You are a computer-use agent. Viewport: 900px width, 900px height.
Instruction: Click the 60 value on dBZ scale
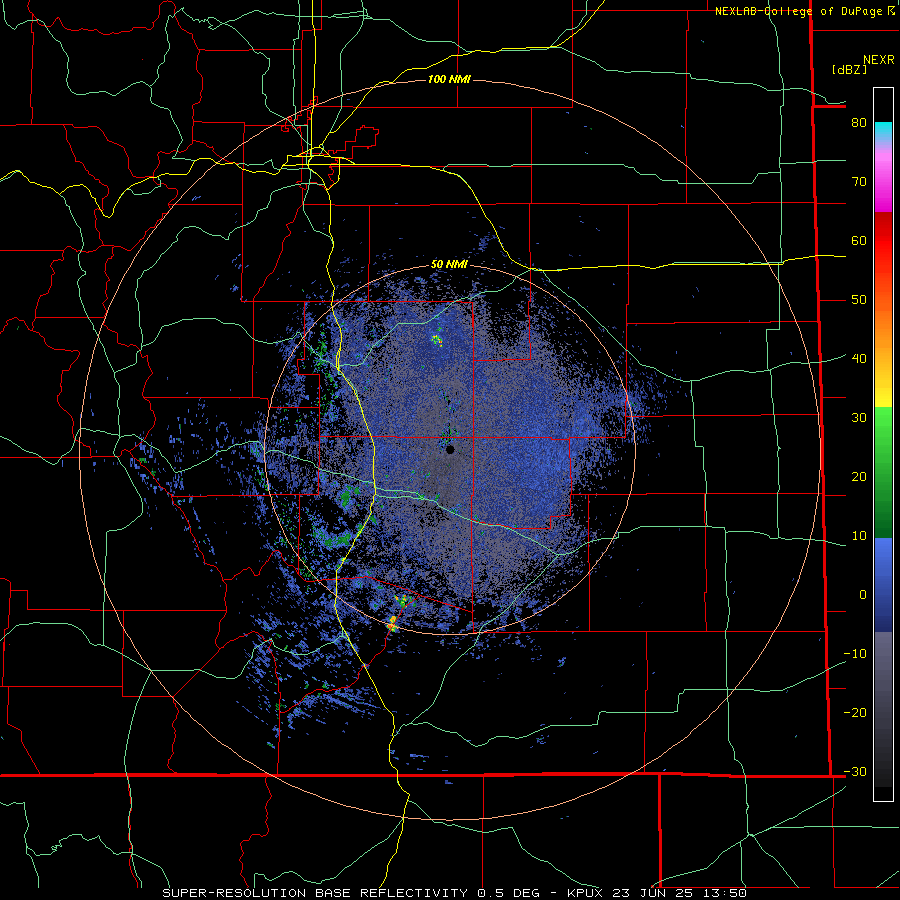[x=859, y=240]
